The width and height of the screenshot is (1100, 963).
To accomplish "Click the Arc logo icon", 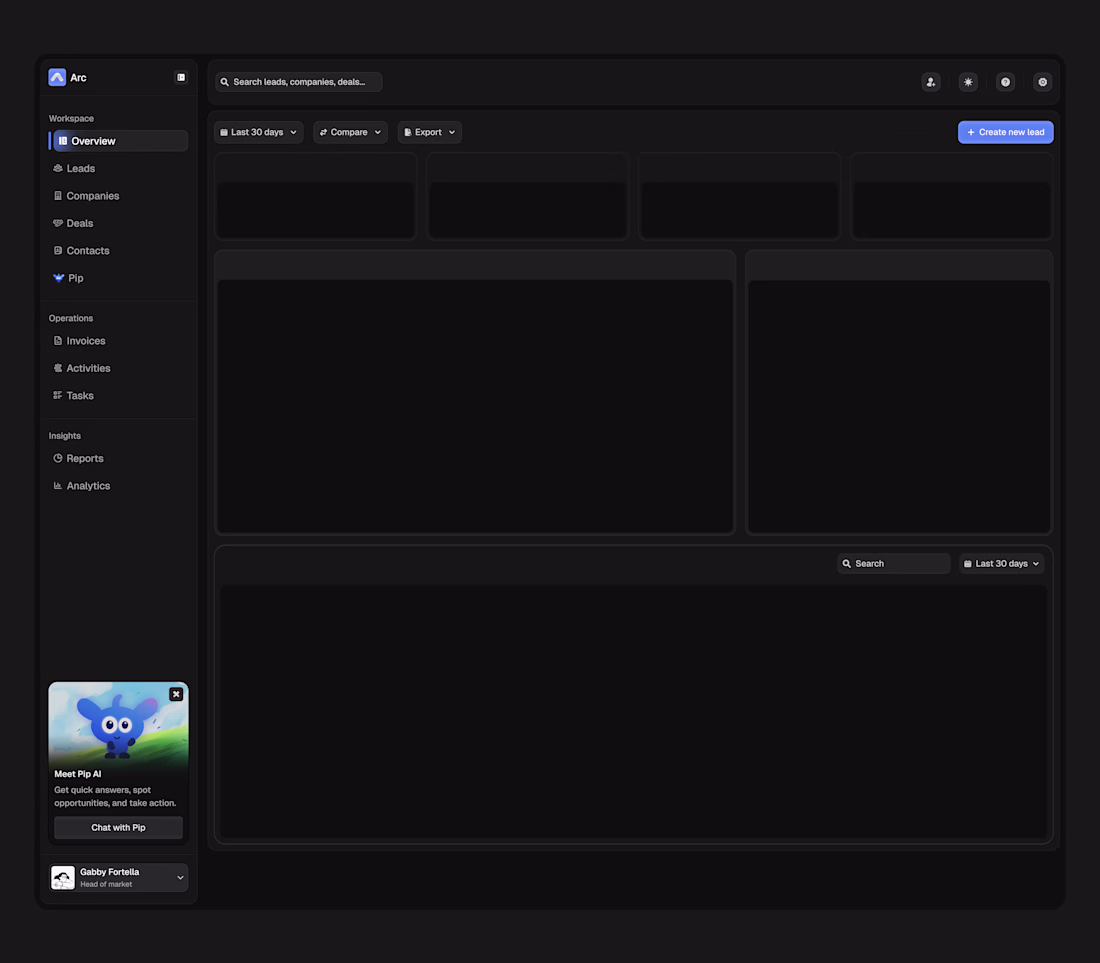I will pyautogui.click(x=57, y=77).
